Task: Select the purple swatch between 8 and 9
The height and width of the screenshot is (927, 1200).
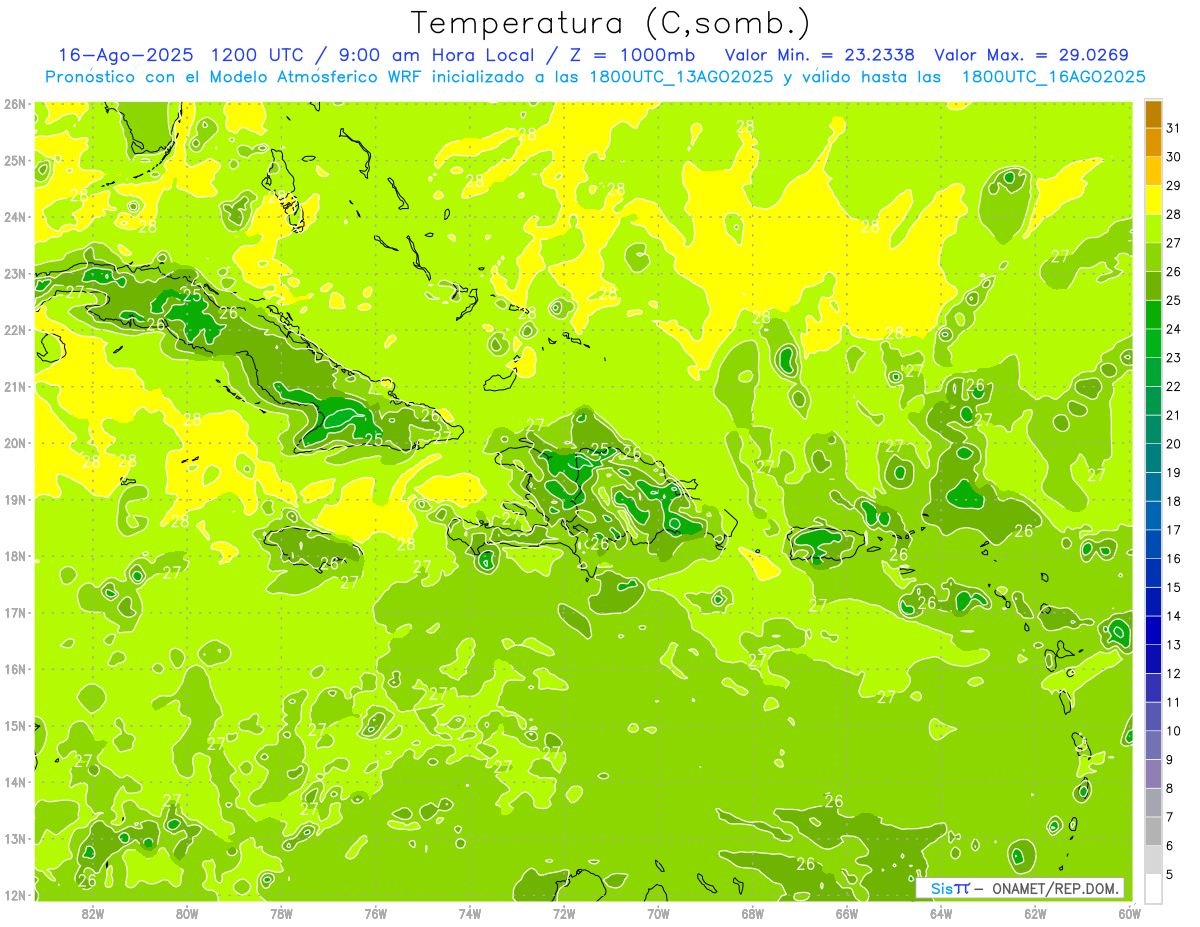Action: click(1153, 773)
